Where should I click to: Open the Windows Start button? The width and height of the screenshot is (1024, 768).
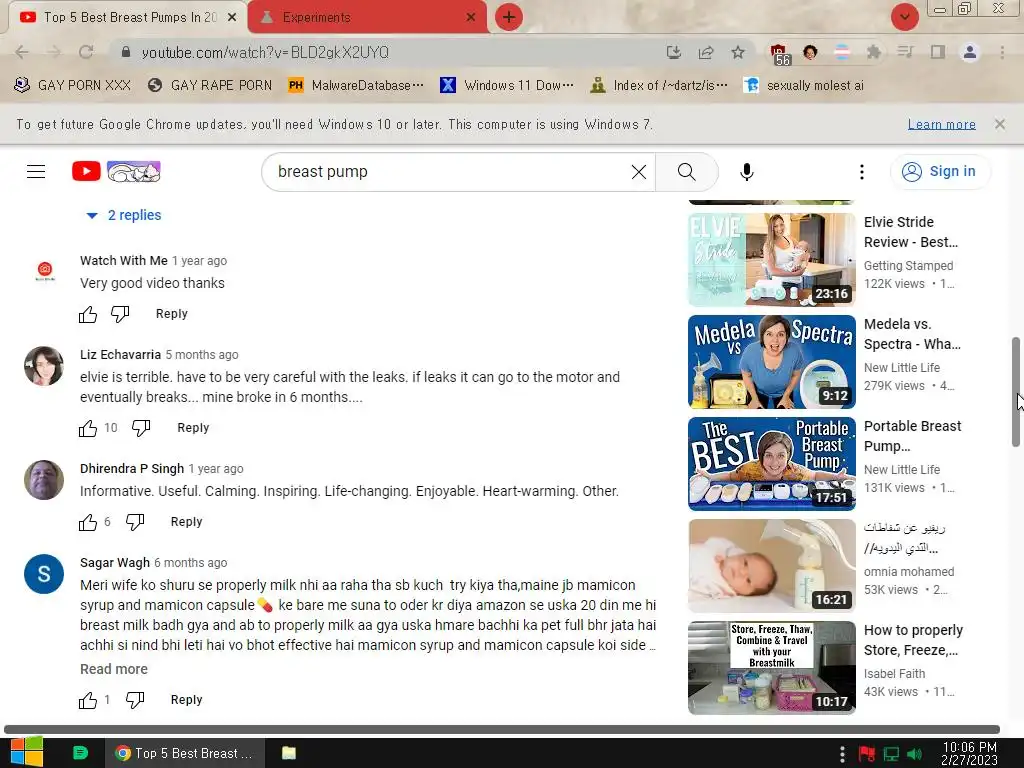point(27,753)
